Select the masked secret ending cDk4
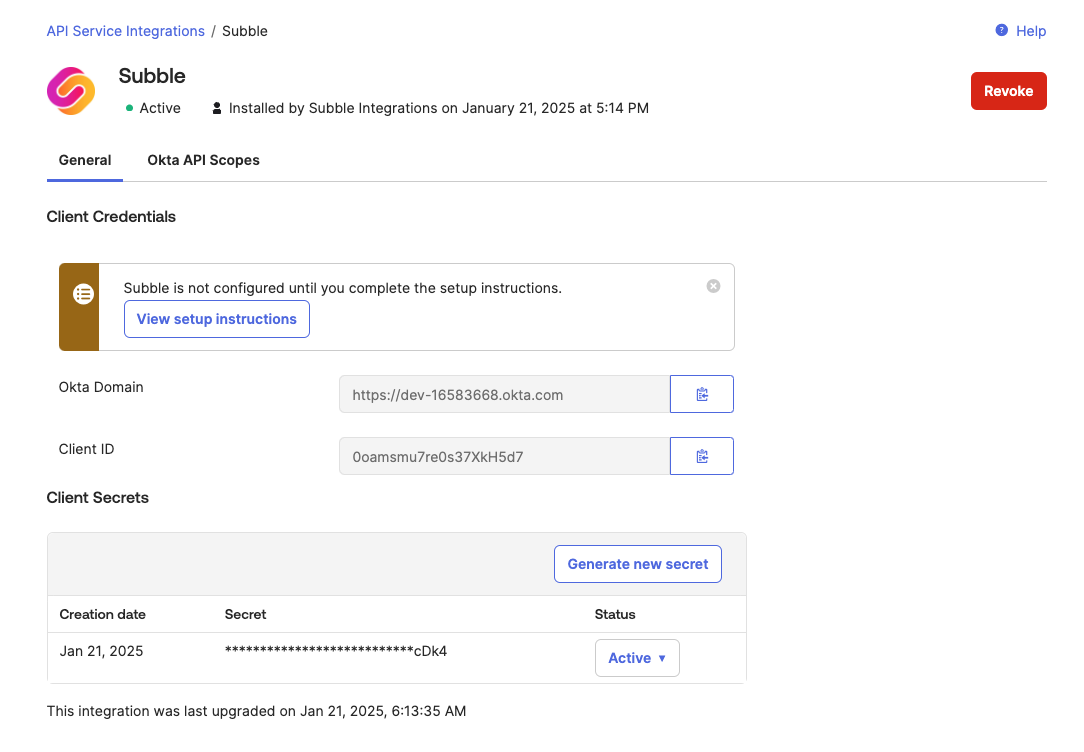 tap(336, 651)
